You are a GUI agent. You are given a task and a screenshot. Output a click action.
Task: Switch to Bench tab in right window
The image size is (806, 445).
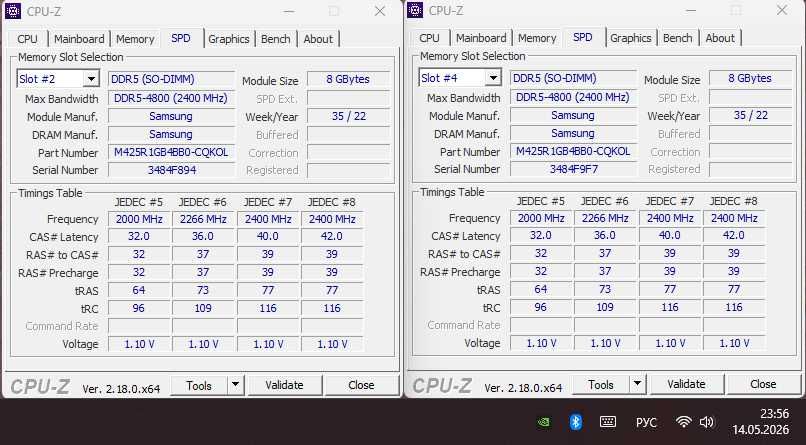[677, 38]
